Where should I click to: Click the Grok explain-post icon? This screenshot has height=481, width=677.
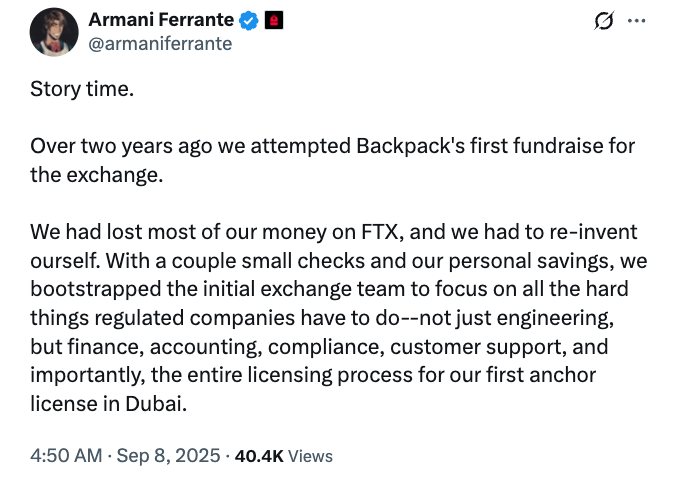(603, 21)
